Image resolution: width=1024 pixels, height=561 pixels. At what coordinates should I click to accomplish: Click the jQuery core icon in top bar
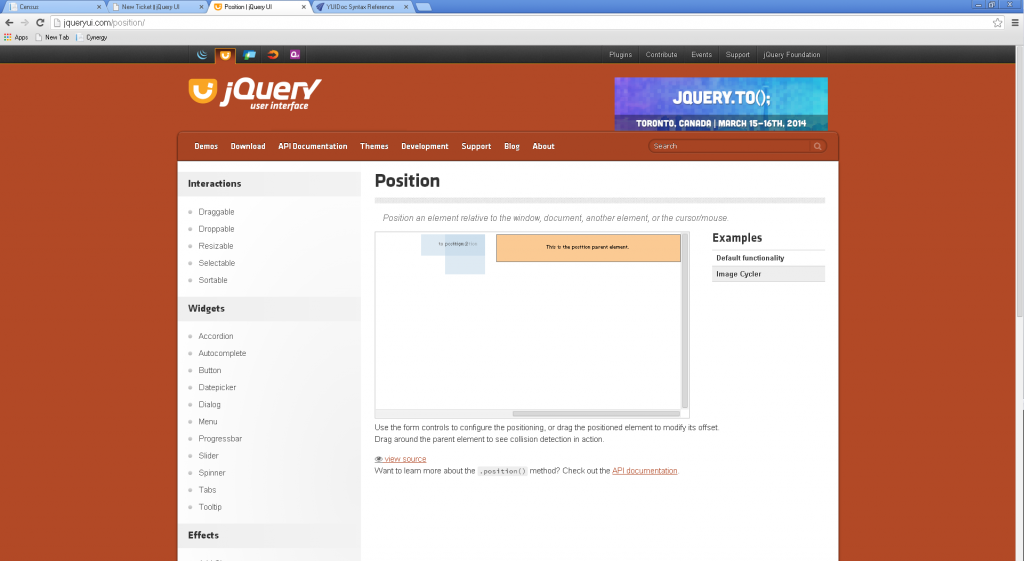click(203, 55)
